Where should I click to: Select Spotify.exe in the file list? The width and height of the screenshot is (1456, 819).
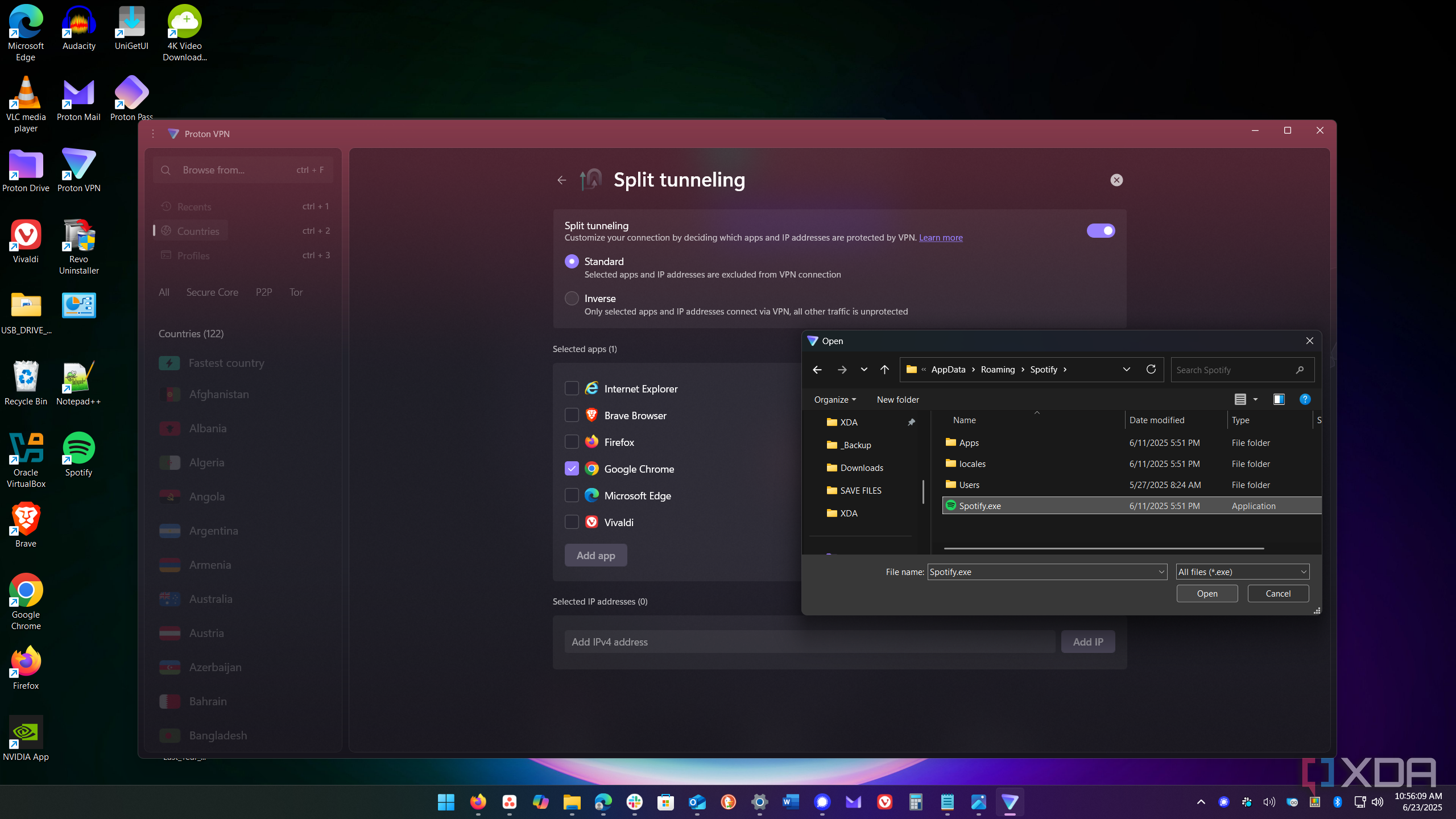pos(1132,506)
